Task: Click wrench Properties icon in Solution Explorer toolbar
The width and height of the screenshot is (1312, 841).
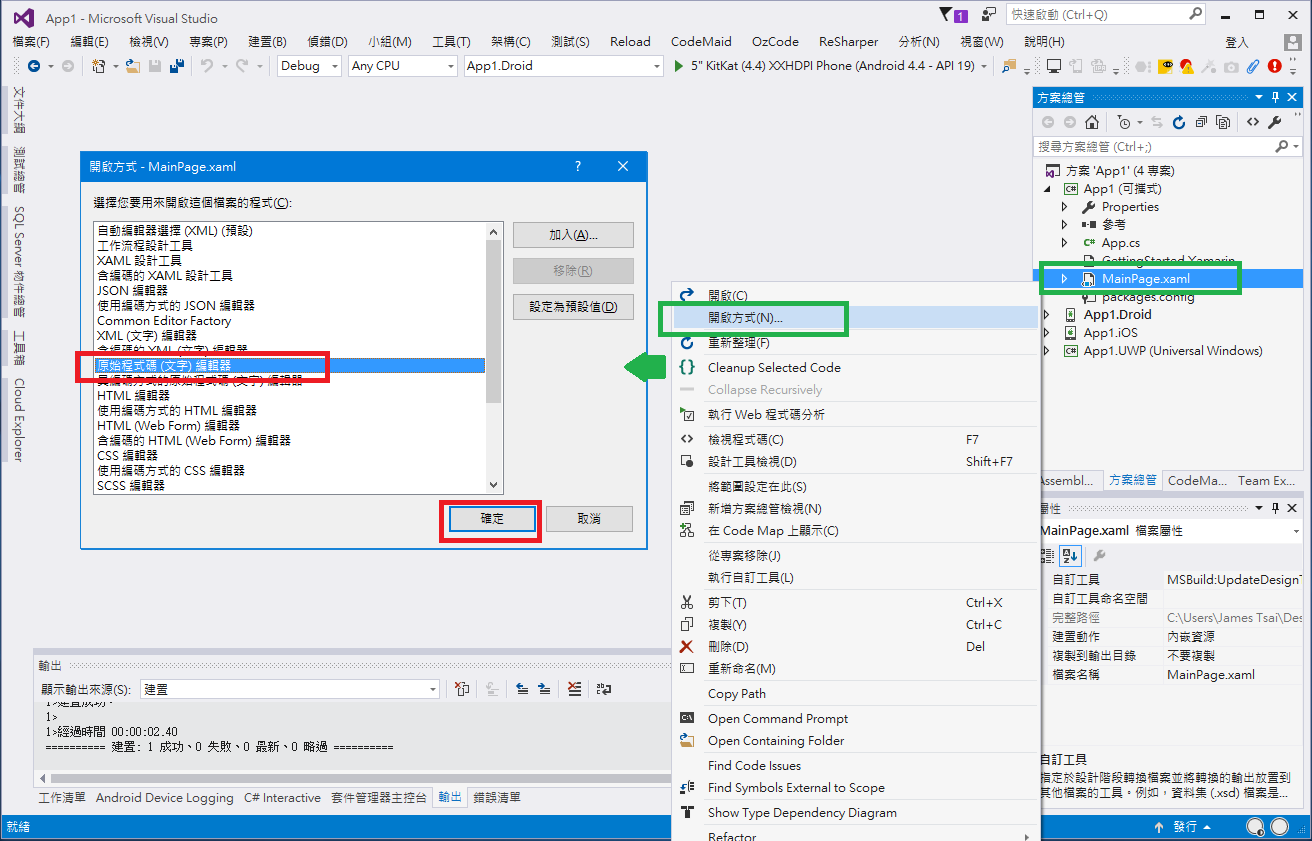Action: click(1275, 122)
